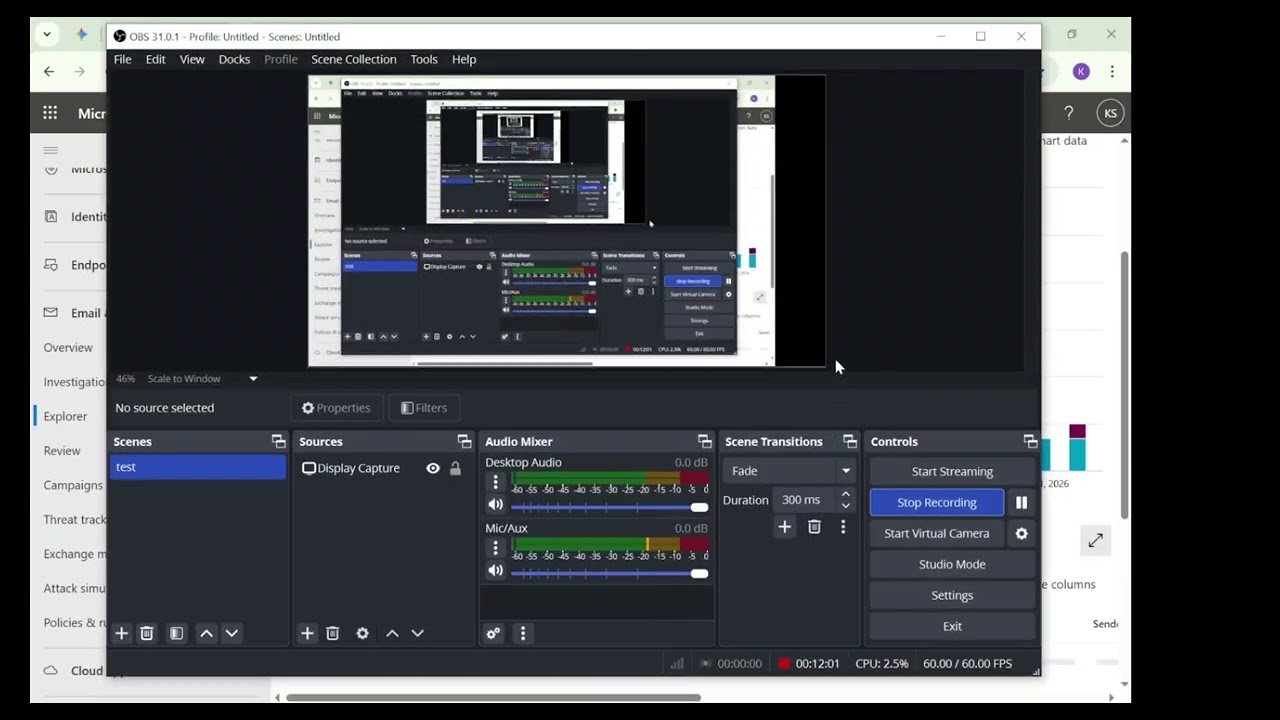Open Mic/Aux options three dots
Screen dimensions: 1280x720
[495, 548]
